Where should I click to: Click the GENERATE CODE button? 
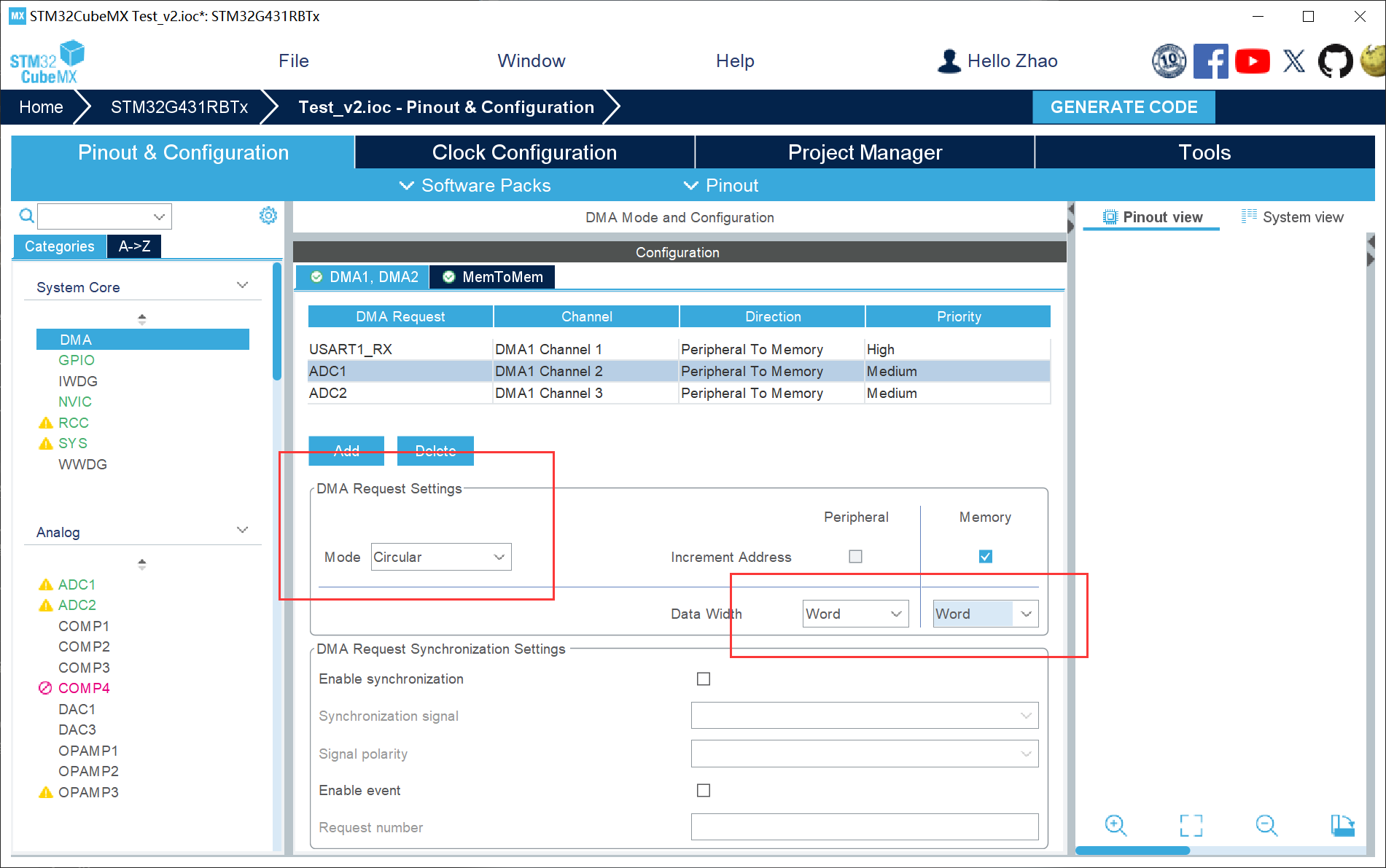(x=1124, y=107)
